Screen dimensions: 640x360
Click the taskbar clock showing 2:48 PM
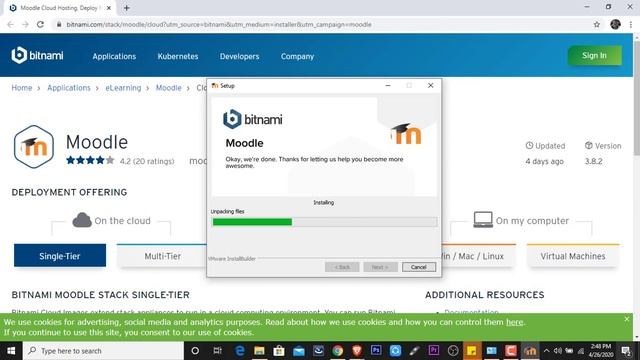coord(600,351)
